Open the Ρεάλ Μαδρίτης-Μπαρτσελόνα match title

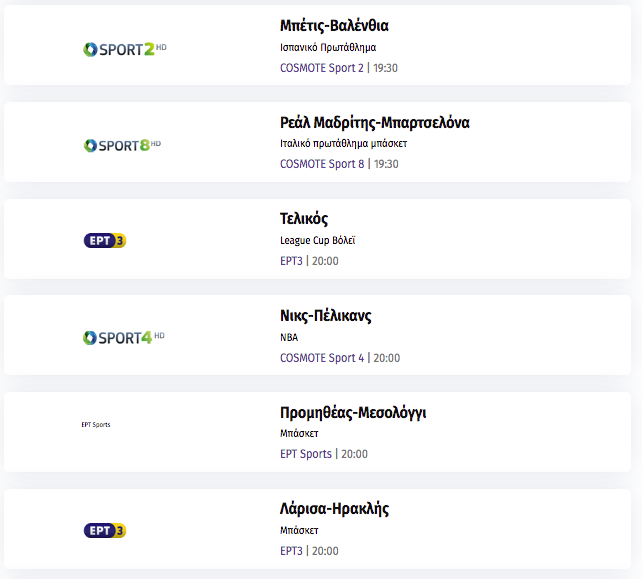point(375,122)
